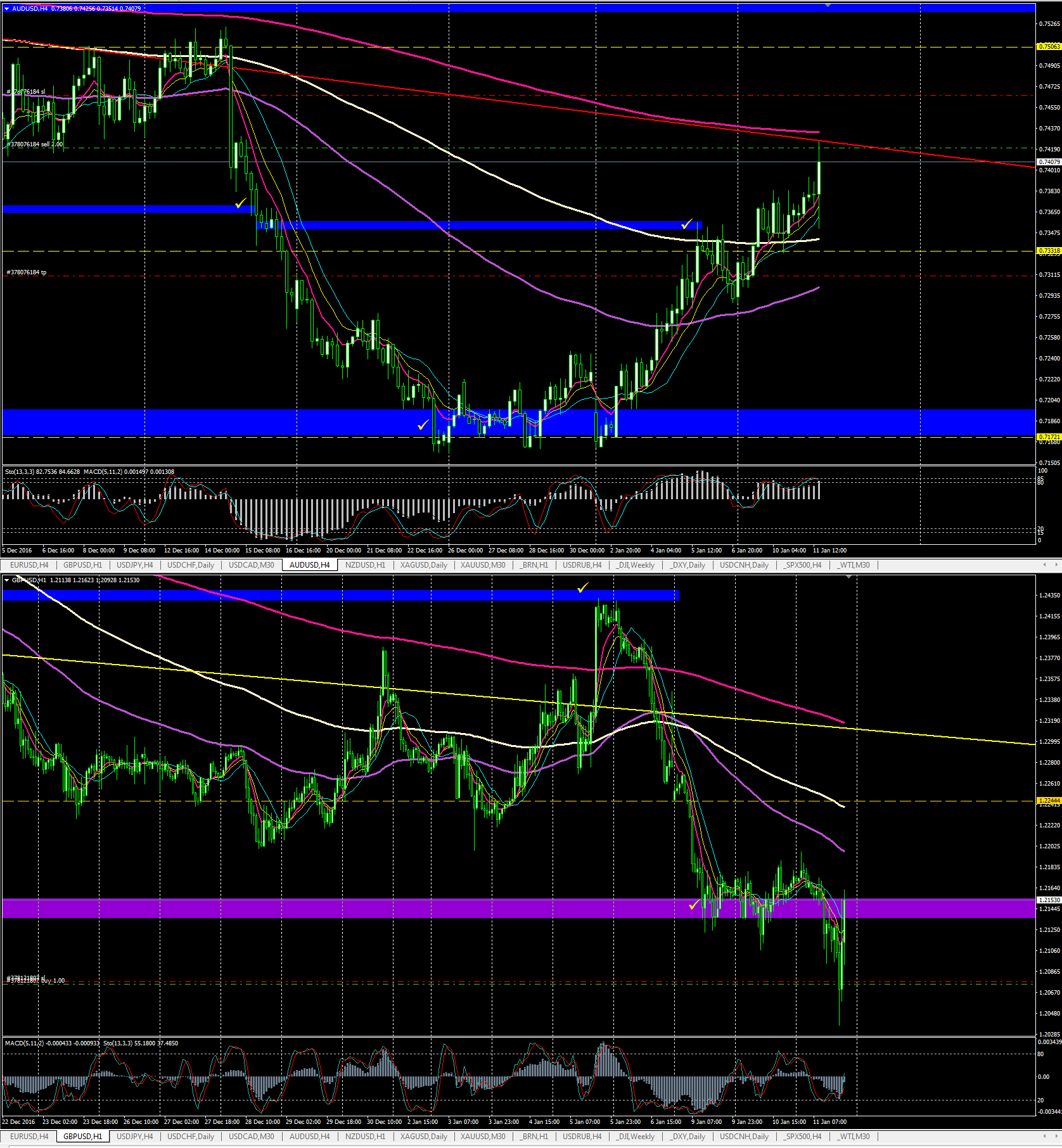Screen dimensions: 1062x1148
Task: Select the '#378076184 tp' level label
Action: (27, 272)
